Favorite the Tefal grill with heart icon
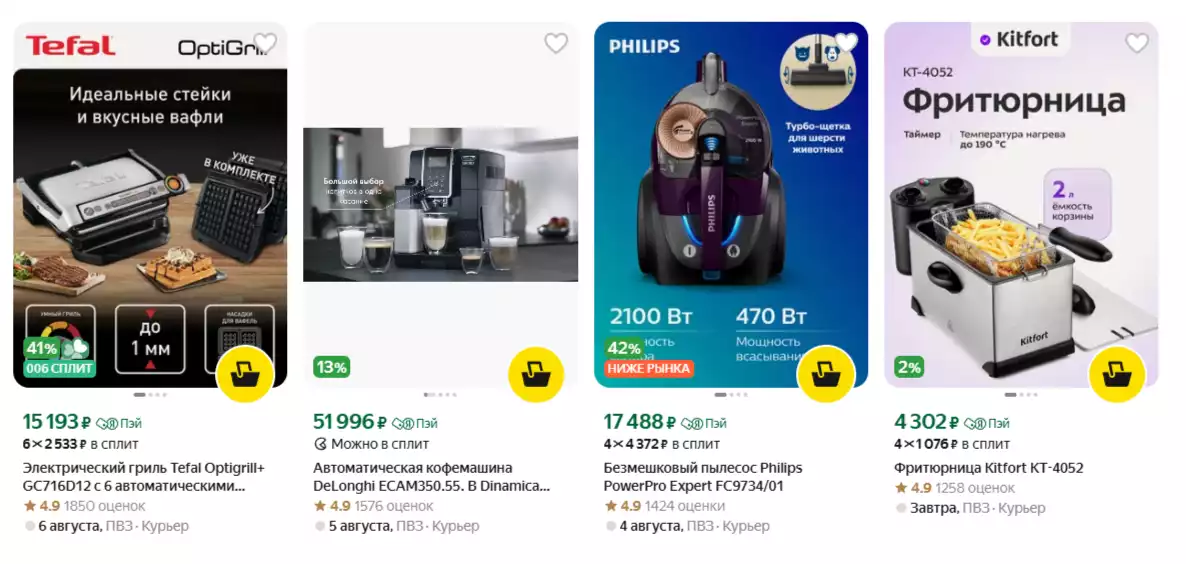 265,43
